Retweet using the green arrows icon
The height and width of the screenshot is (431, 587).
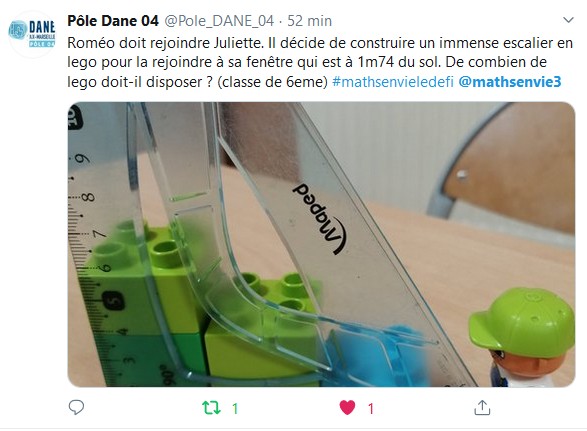click(212, 408)
